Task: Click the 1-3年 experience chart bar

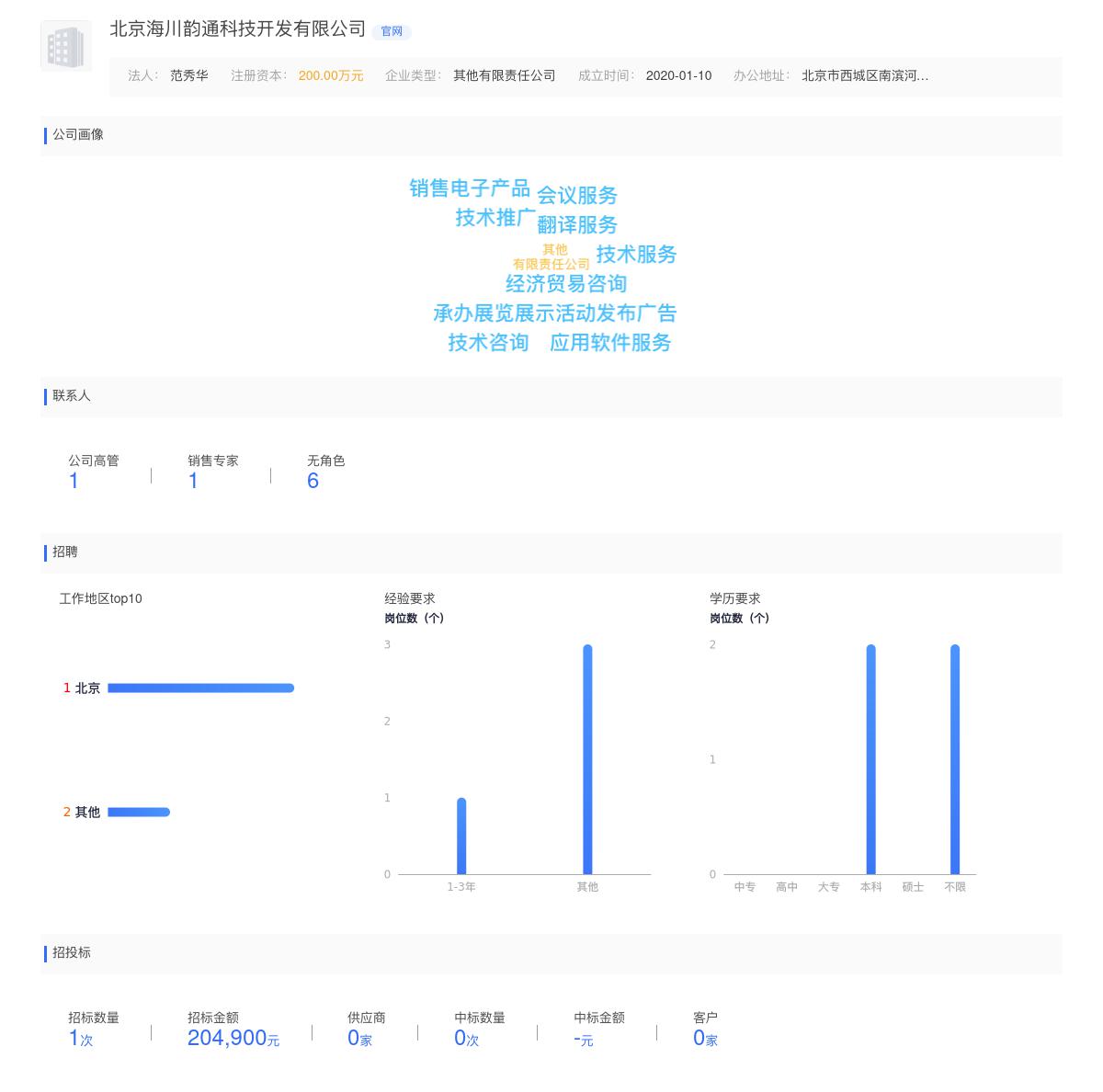Action: tap(461, 836)
